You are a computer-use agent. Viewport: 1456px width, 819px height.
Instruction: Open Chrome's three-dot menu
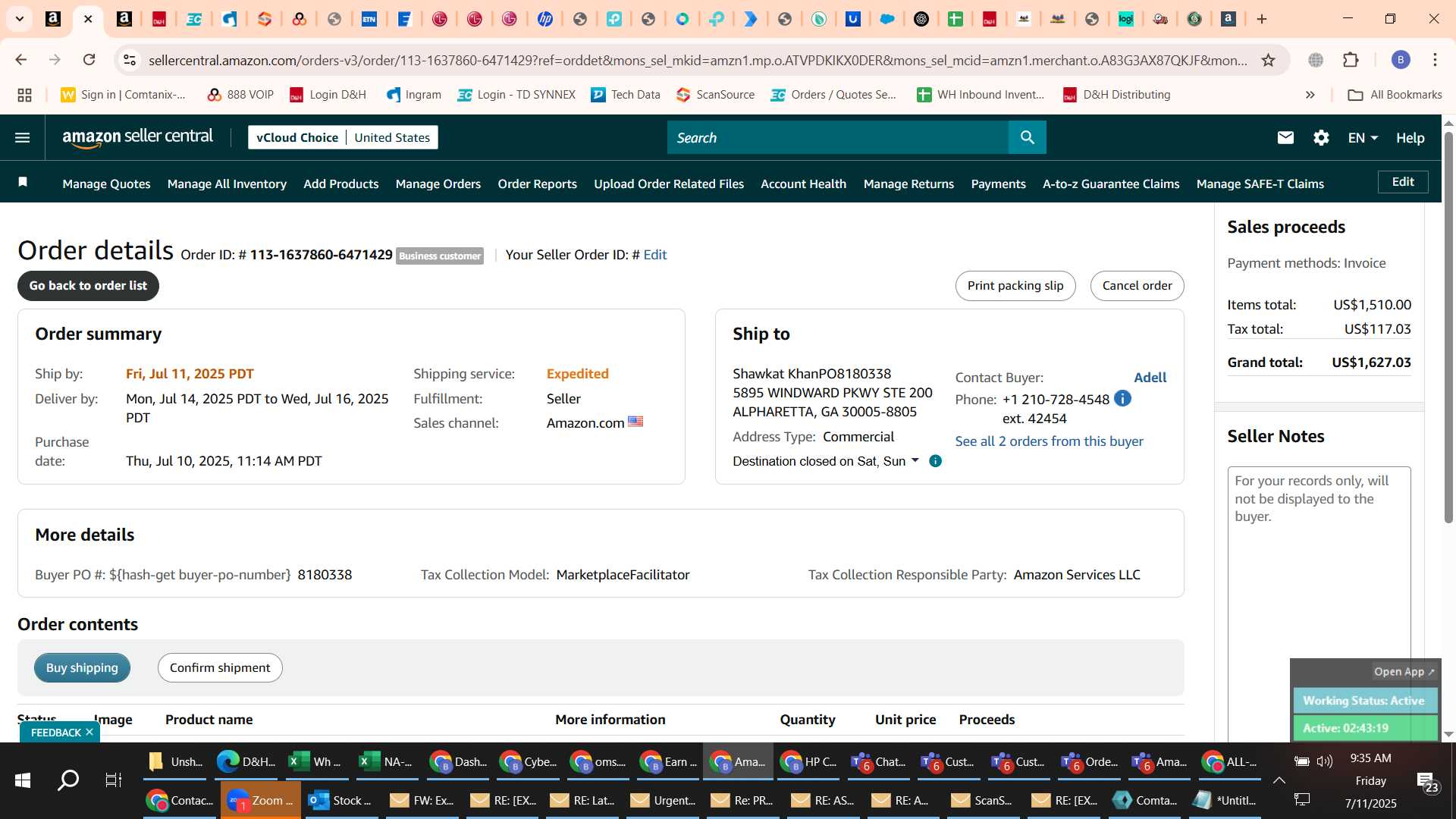coord(1435,60)
